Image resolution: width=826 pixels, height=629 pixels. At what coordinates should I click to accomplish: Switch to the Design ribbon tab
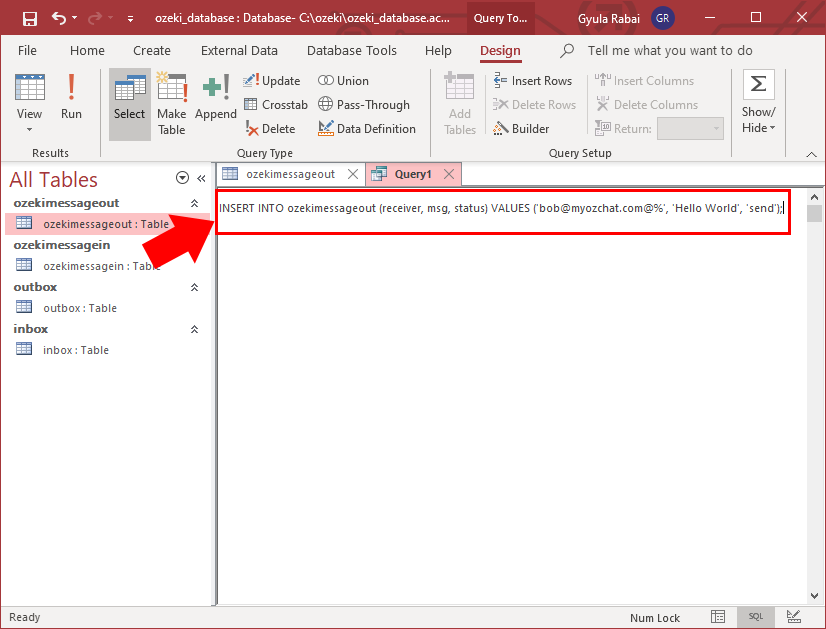pyautogui.click(x=499, y=51)
